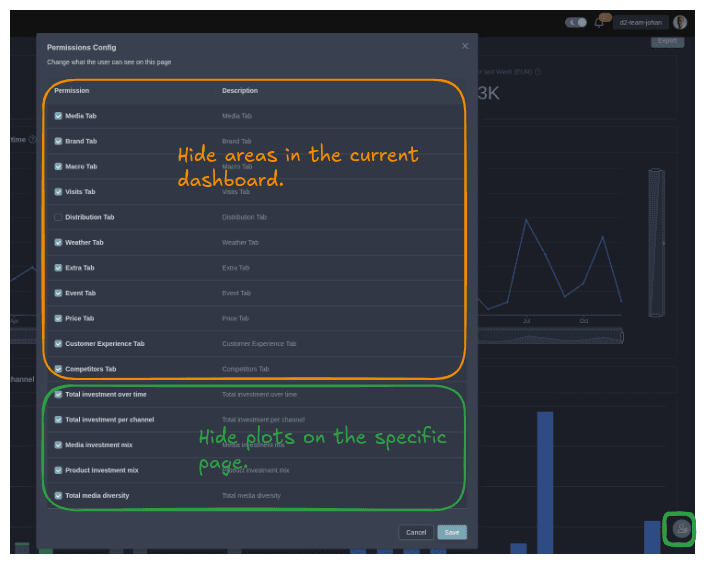Save the permissions configuration
The image size is (704, 564).
[452, 532]
